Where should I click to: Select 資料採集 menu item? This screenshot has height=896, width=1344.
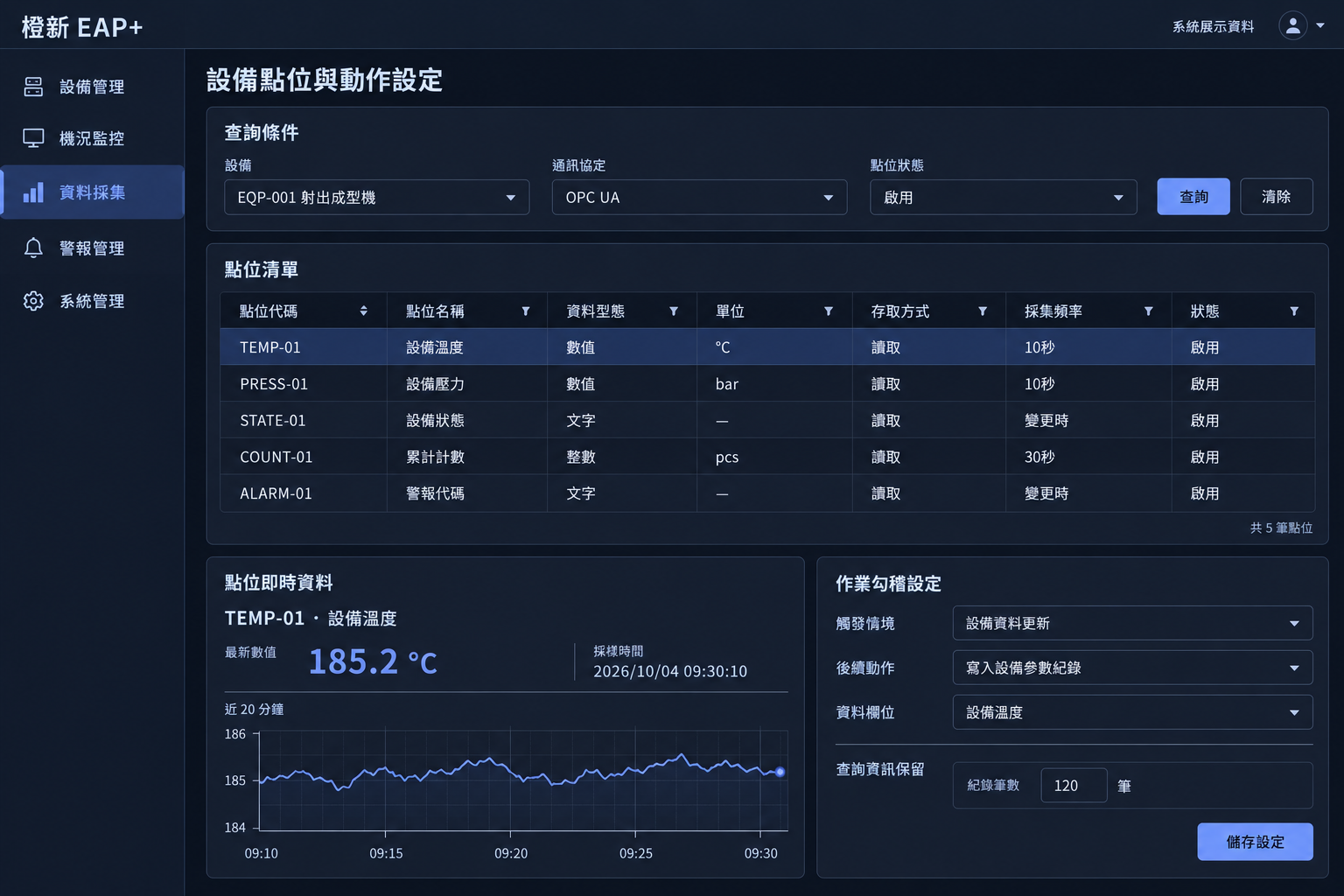(92, 192)
